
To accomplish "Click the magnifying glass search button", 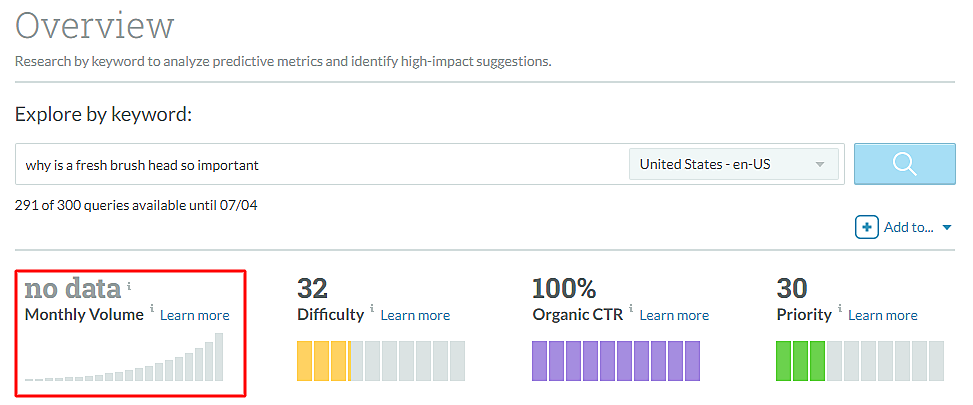I will (x=904, y=165).
